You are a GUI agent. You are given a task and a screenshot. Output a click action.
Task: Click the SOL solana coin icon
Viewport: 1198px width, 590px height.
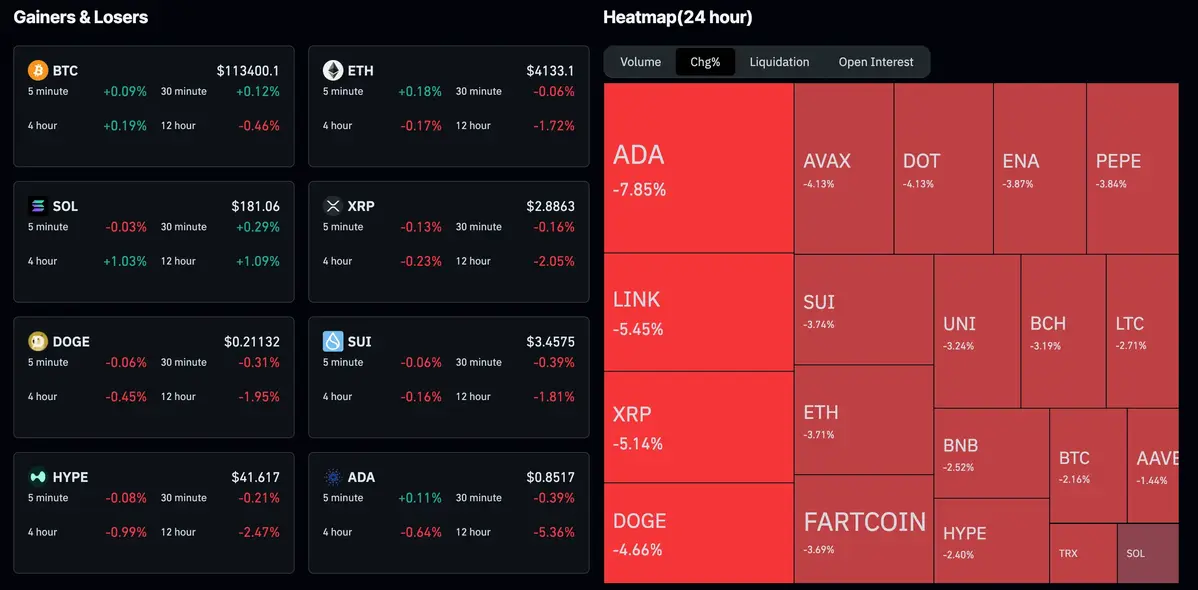(x=38, y=206)
